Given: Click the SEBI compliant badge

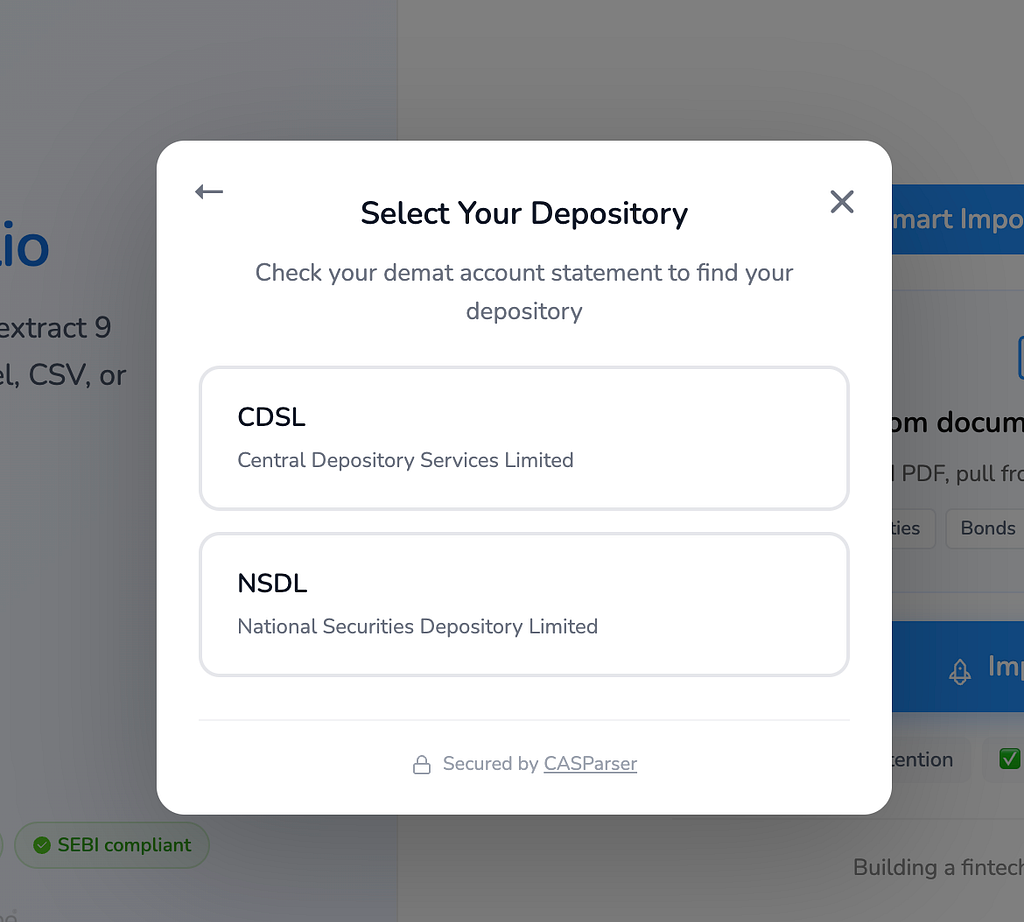Looking at the screenshot, I should [x=112, y=845].
